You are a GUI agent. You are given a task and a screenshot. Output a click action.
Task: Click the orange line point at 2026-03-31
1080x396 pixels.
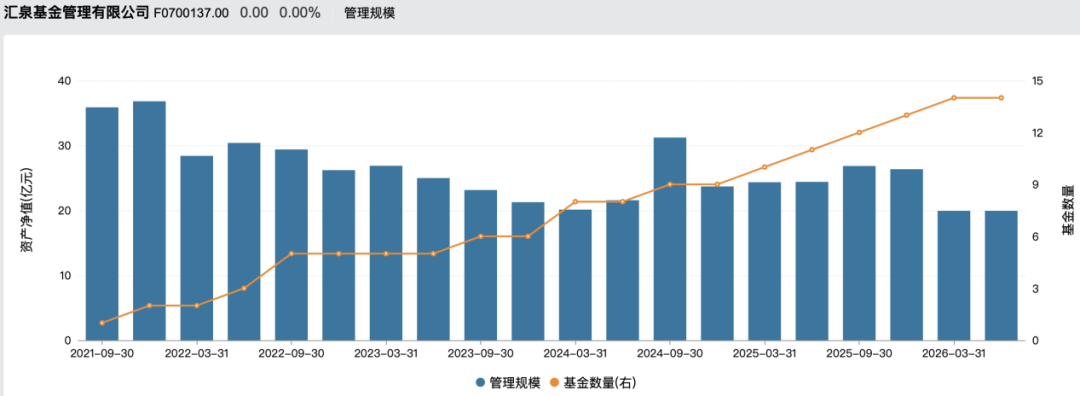tap(954, 98)
